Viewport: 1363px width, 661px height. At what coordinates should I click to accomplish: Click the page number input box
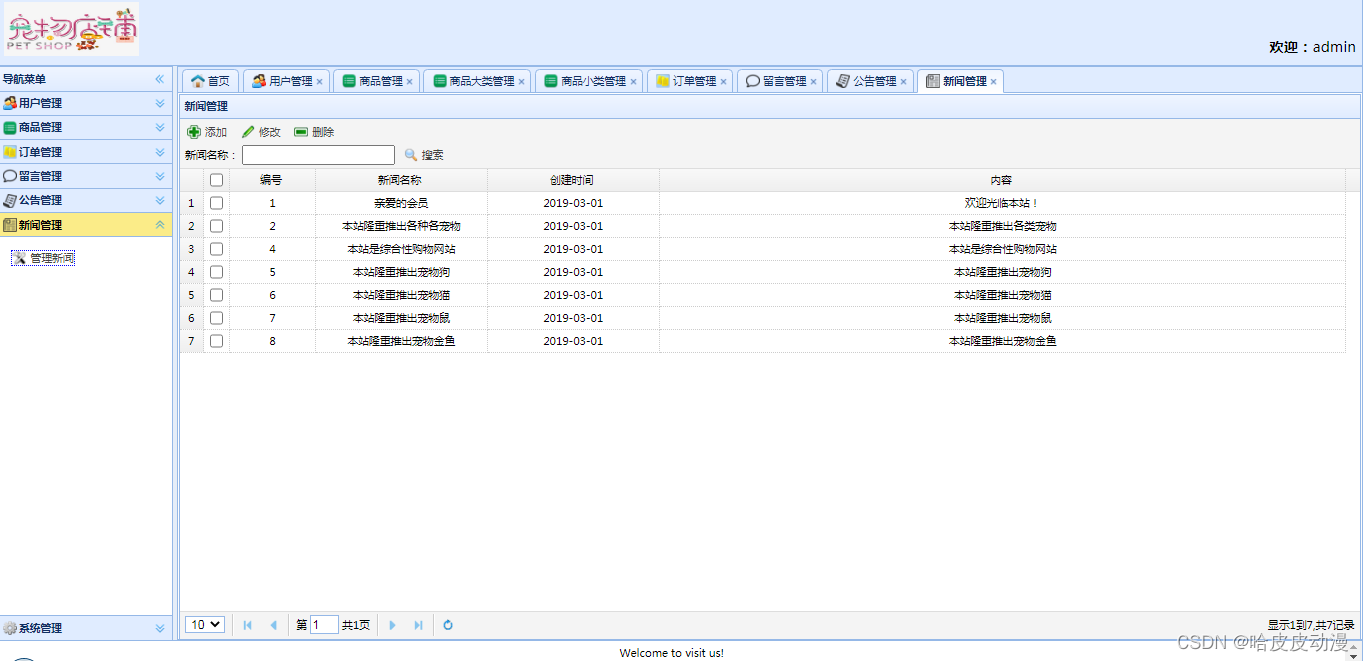324,625
